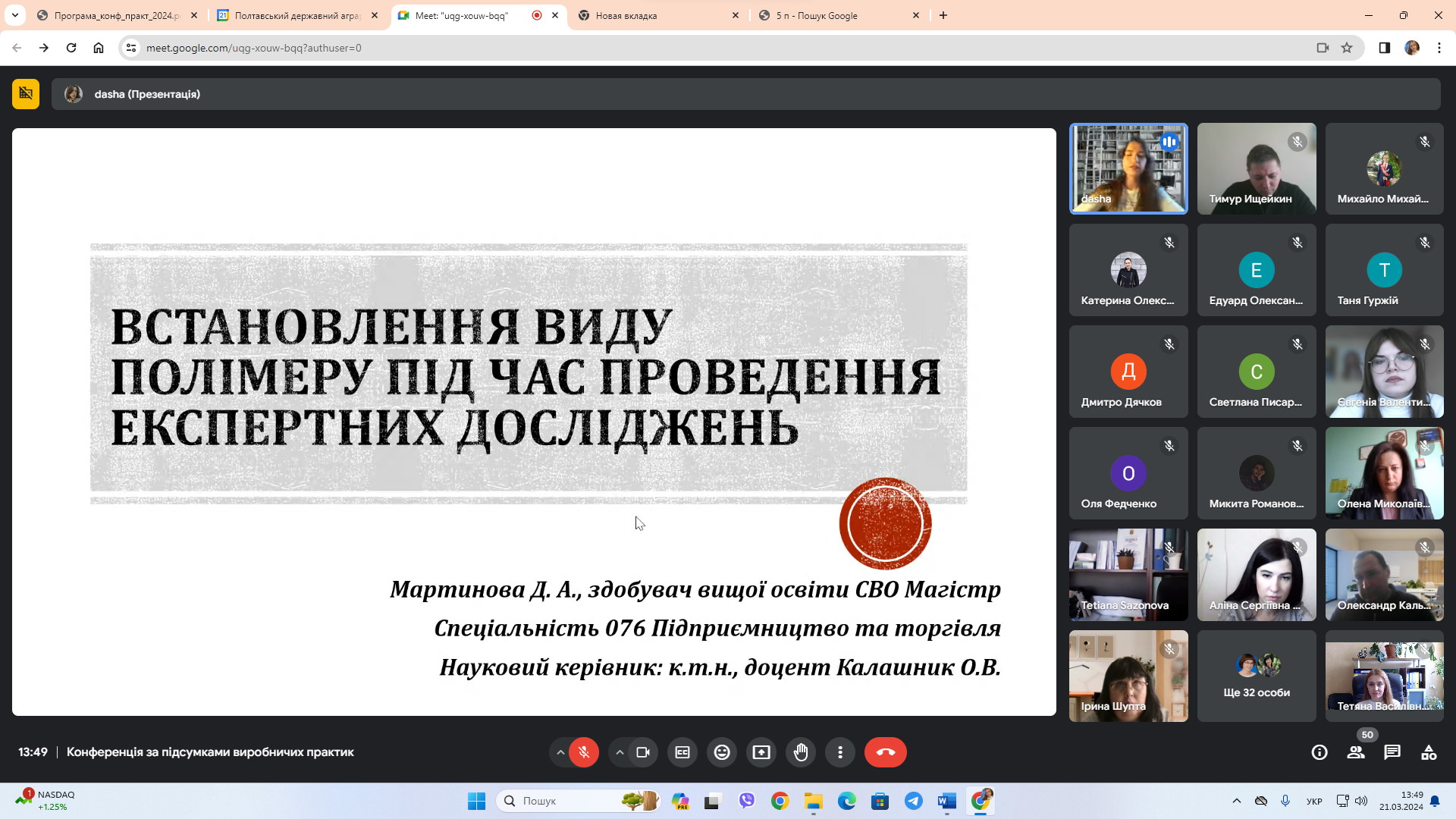The width and height of the screenshot is (1456, 819).
Task: Expand video settings arrow next to camera
Action: point(620,752)
